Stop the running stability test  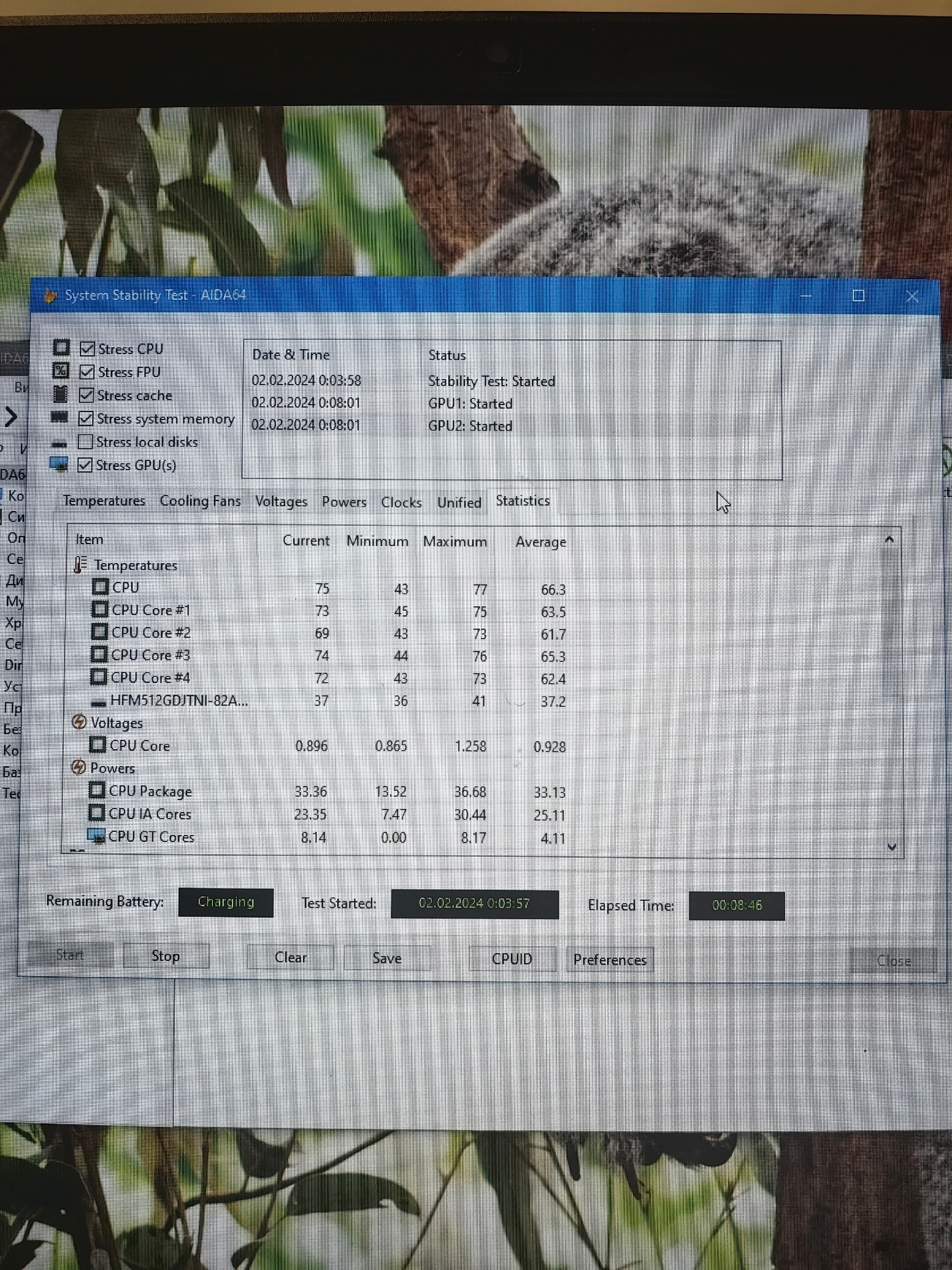(166, 956)
